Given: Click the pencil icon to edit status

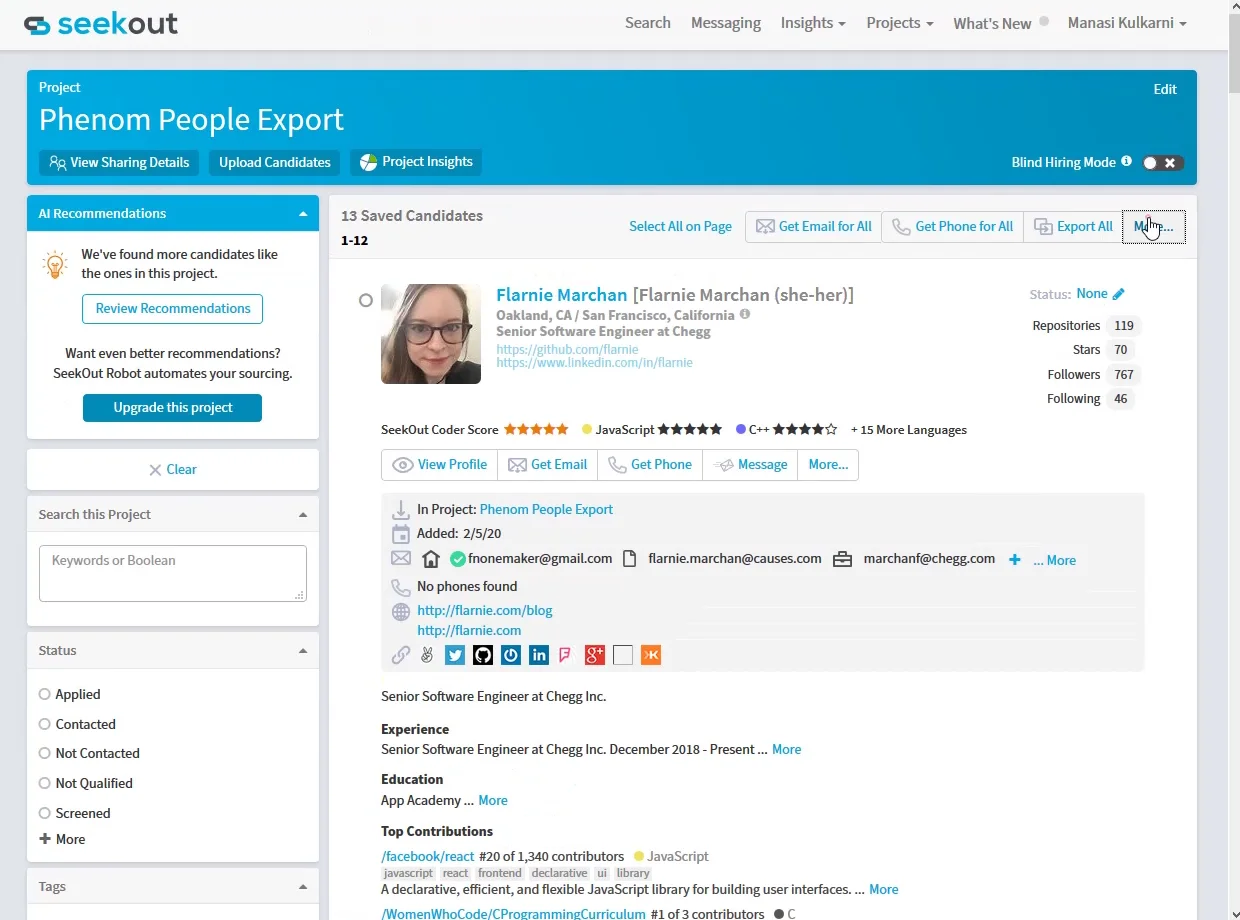Looking at the screenshot, I should click(1118, 294).
